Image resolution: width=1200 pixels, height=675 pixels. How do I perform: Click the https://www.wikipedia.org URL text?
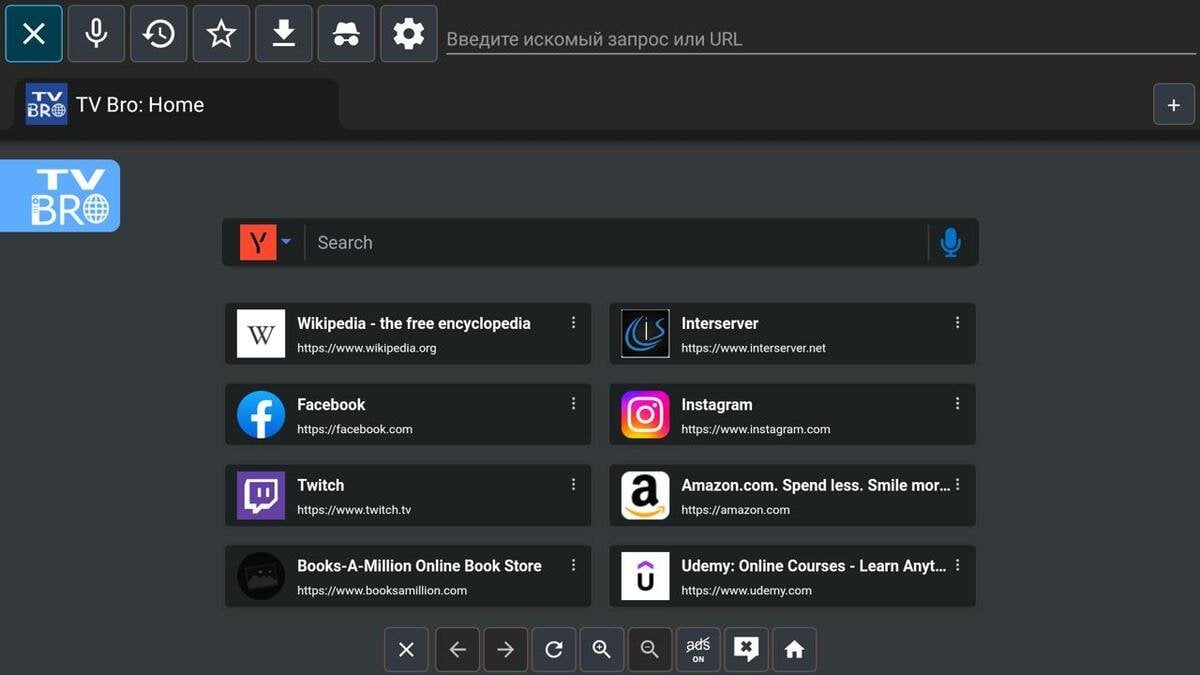coord(366,349)
